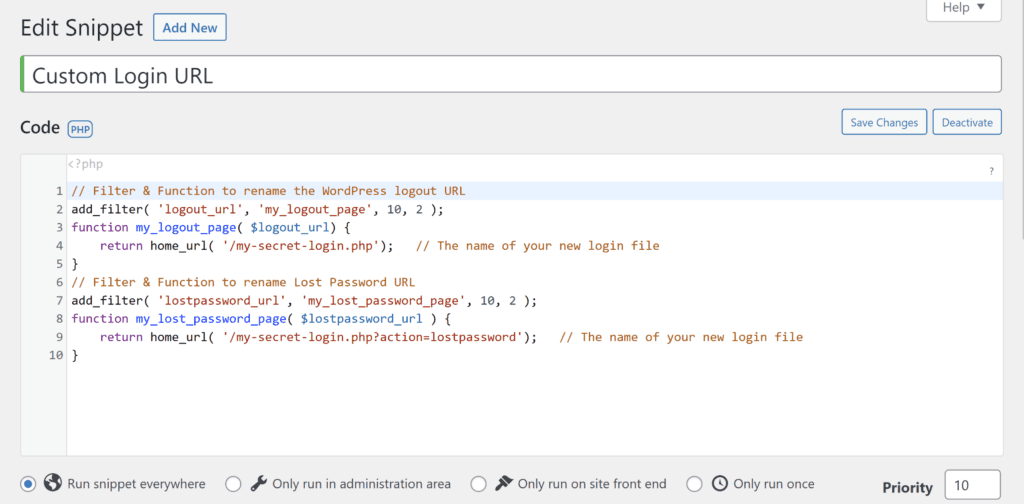Select Only run on site front end radio
The height and width of the screenshot is (504, 1024).
click(x=479, y=484)
